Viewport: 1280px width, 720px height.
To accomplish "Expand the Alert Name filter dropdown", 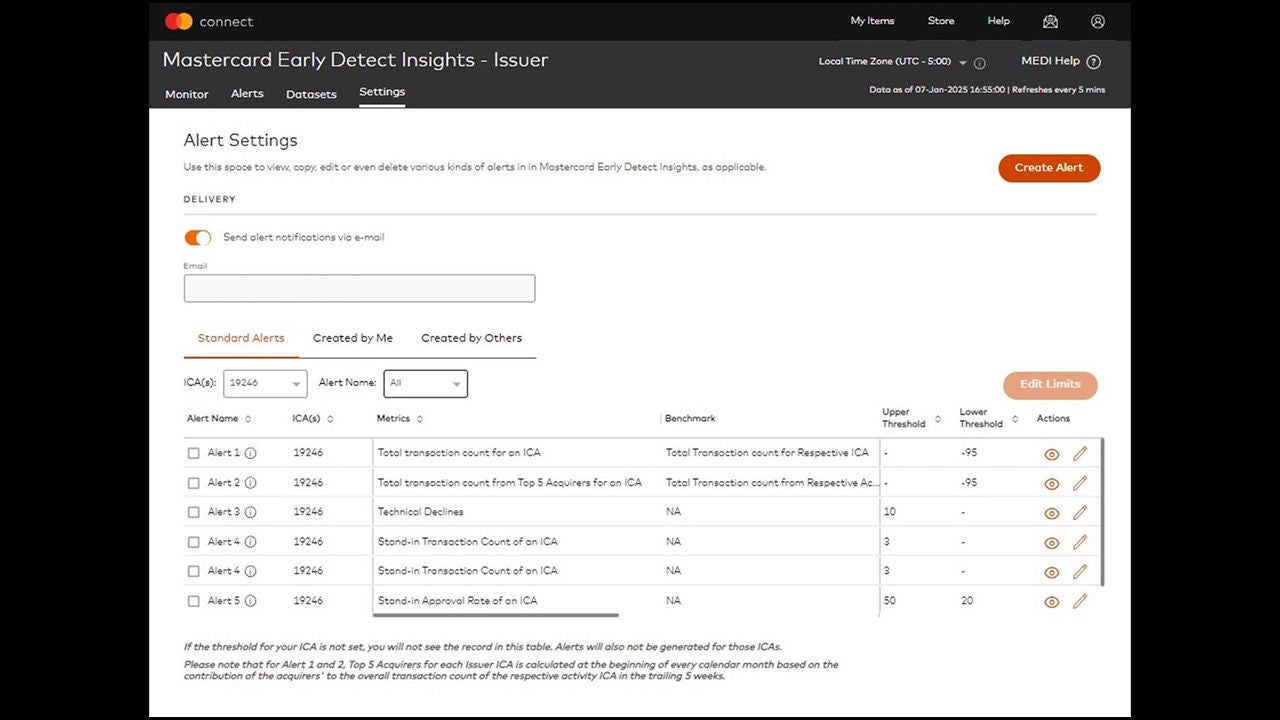I will pos(425,384).
